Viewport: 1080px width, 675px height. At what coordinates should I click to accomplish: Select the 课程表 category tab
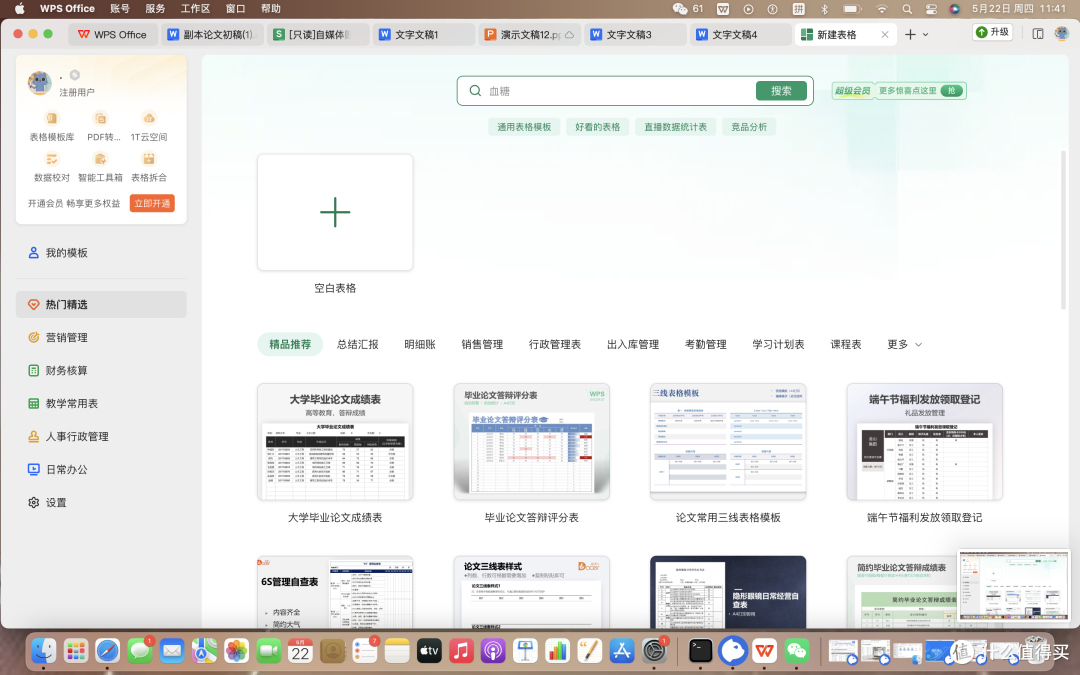(846, 344)
